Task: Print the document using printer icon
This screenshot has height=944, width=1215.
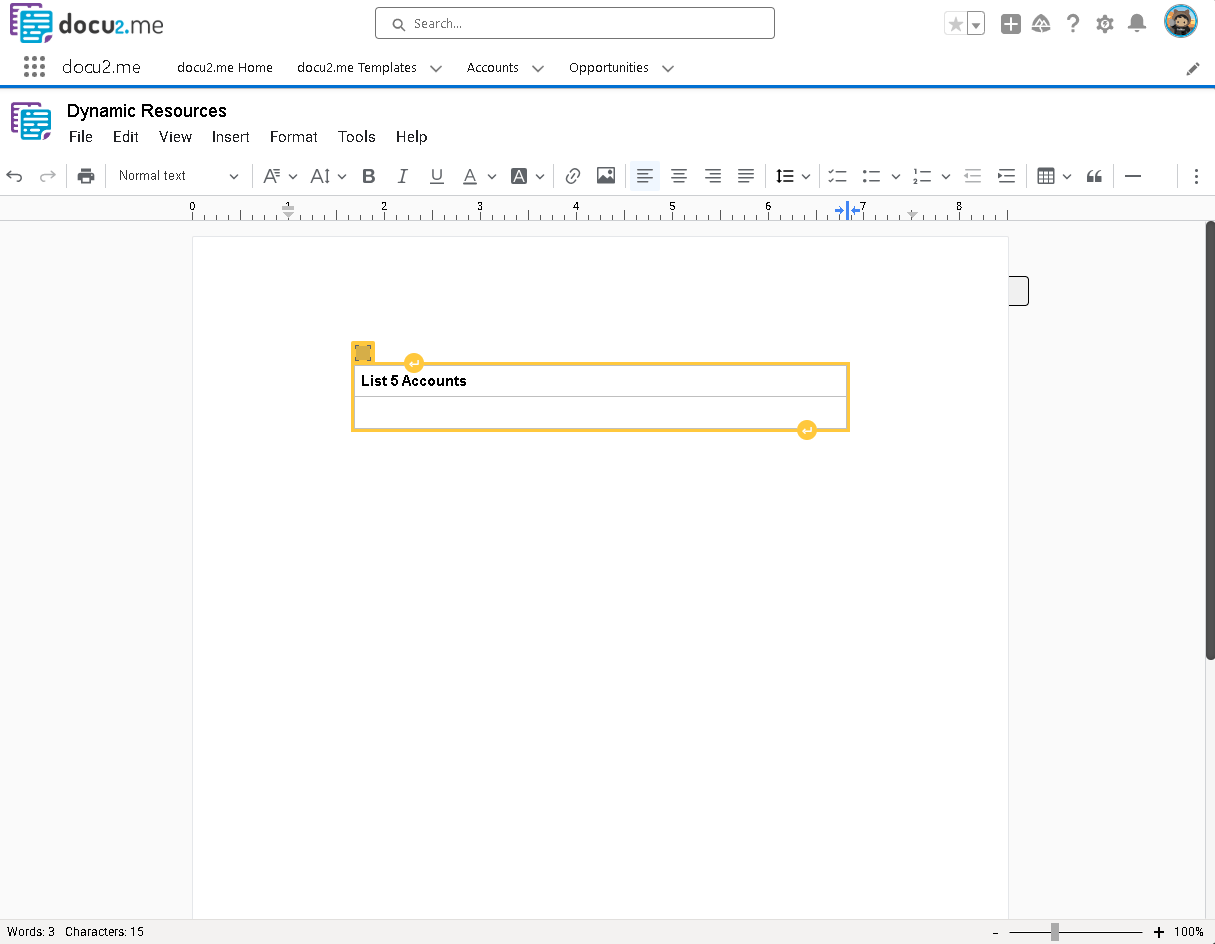Action: 86,176
